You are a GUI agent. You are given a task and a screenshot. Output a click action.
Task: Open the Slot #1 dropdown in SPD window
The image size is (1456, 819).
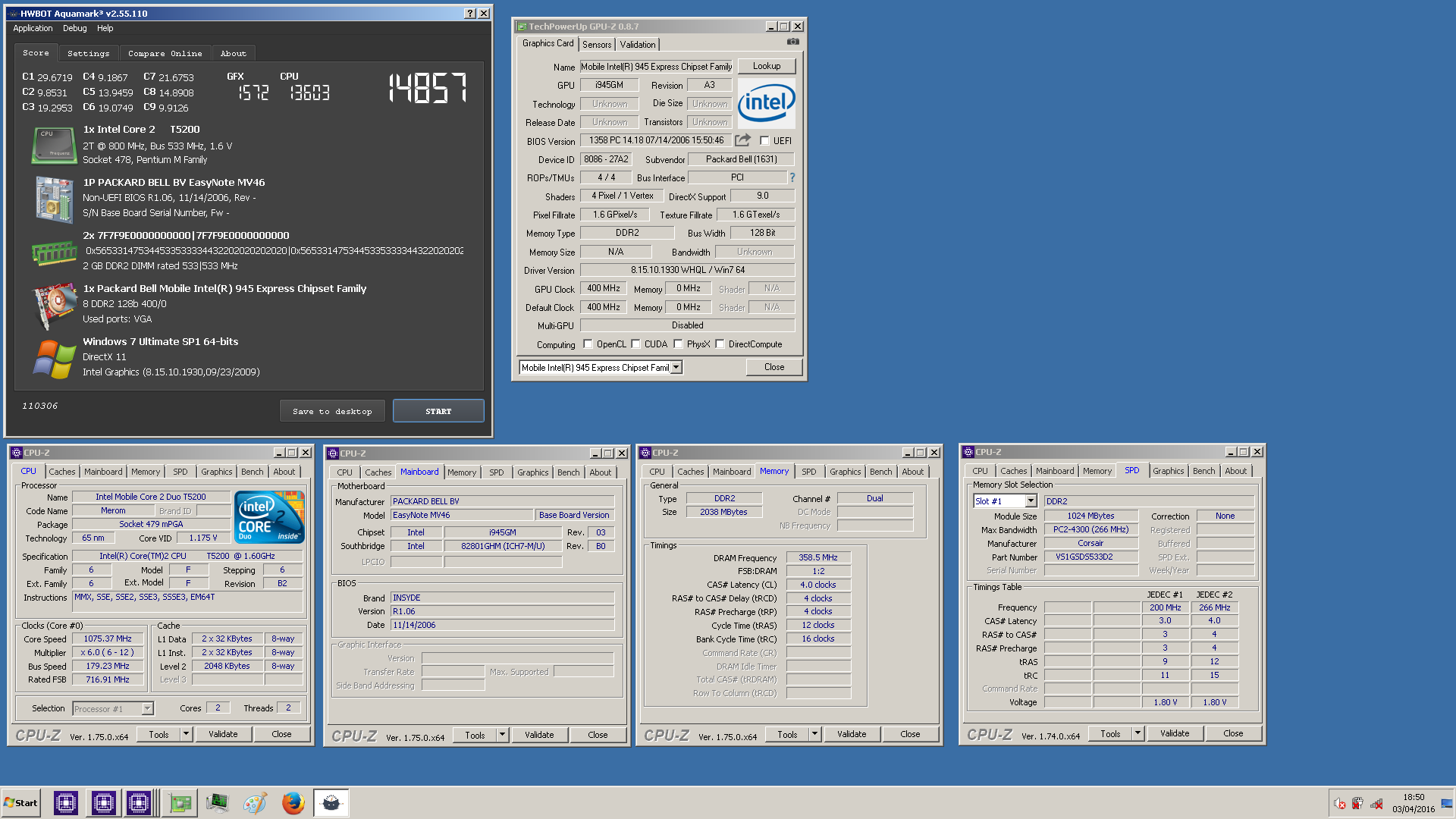(1031, 501)
